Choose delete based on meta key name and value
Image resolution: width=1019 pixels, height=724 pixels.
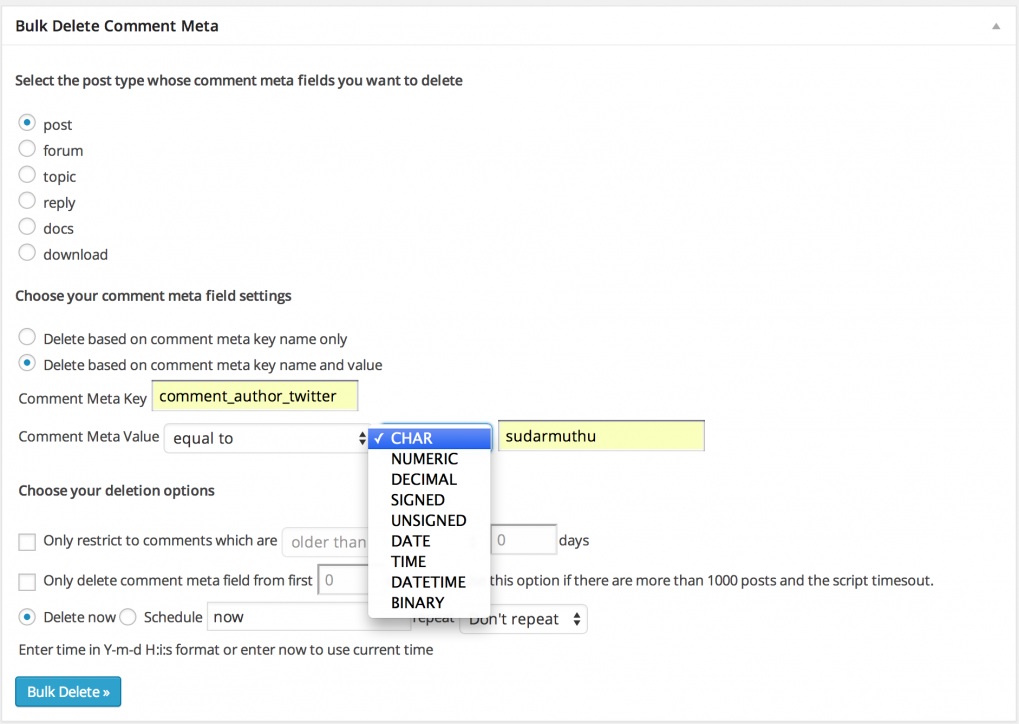coord(26,363)
